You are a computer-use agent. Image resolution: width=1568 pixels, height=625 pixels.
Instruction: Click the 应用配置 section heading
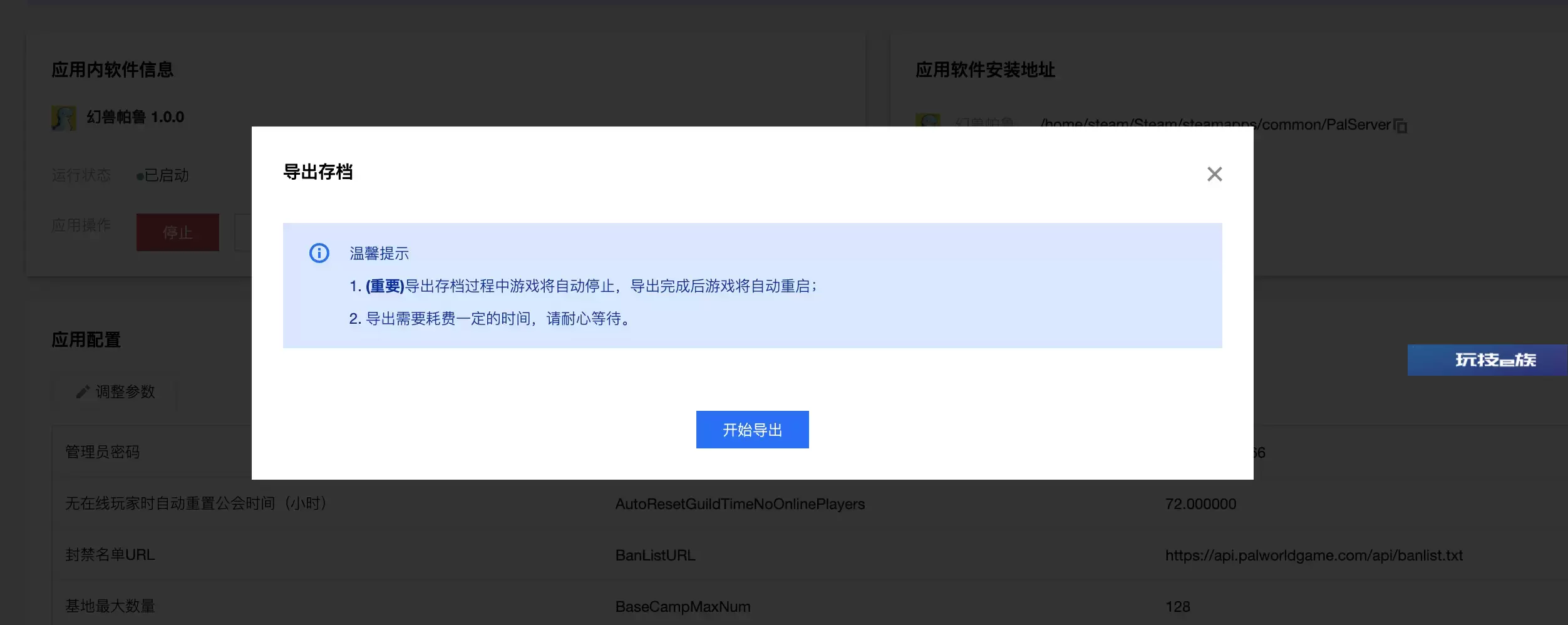[x=86, y=340]
